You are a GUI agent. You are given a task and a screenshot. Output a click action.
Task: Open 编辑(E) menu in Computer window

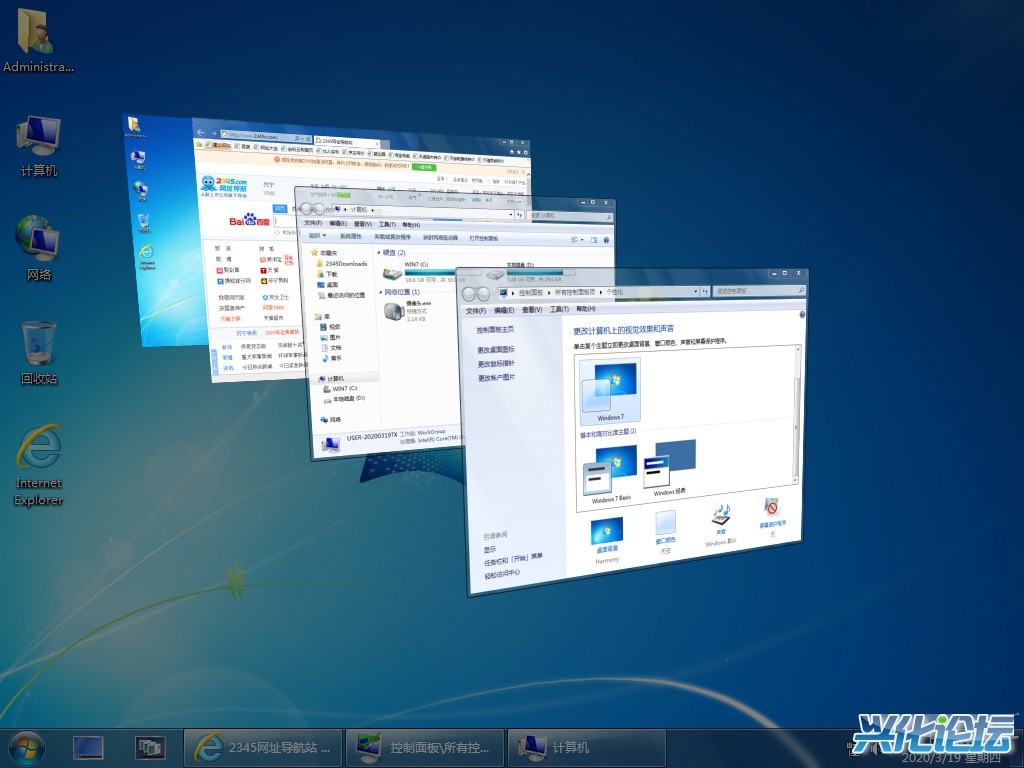tap(338, 223)
